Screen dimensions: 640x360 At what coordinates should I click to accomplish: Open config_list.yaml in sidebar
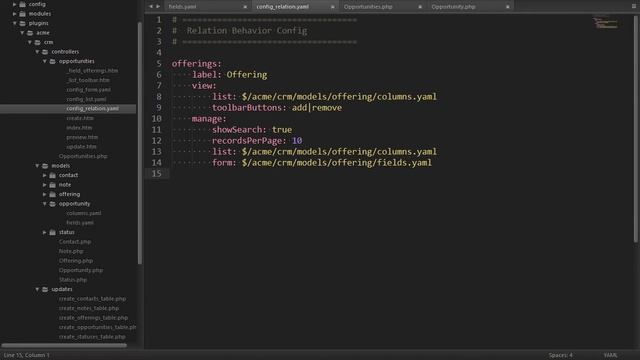click(86, 99)
